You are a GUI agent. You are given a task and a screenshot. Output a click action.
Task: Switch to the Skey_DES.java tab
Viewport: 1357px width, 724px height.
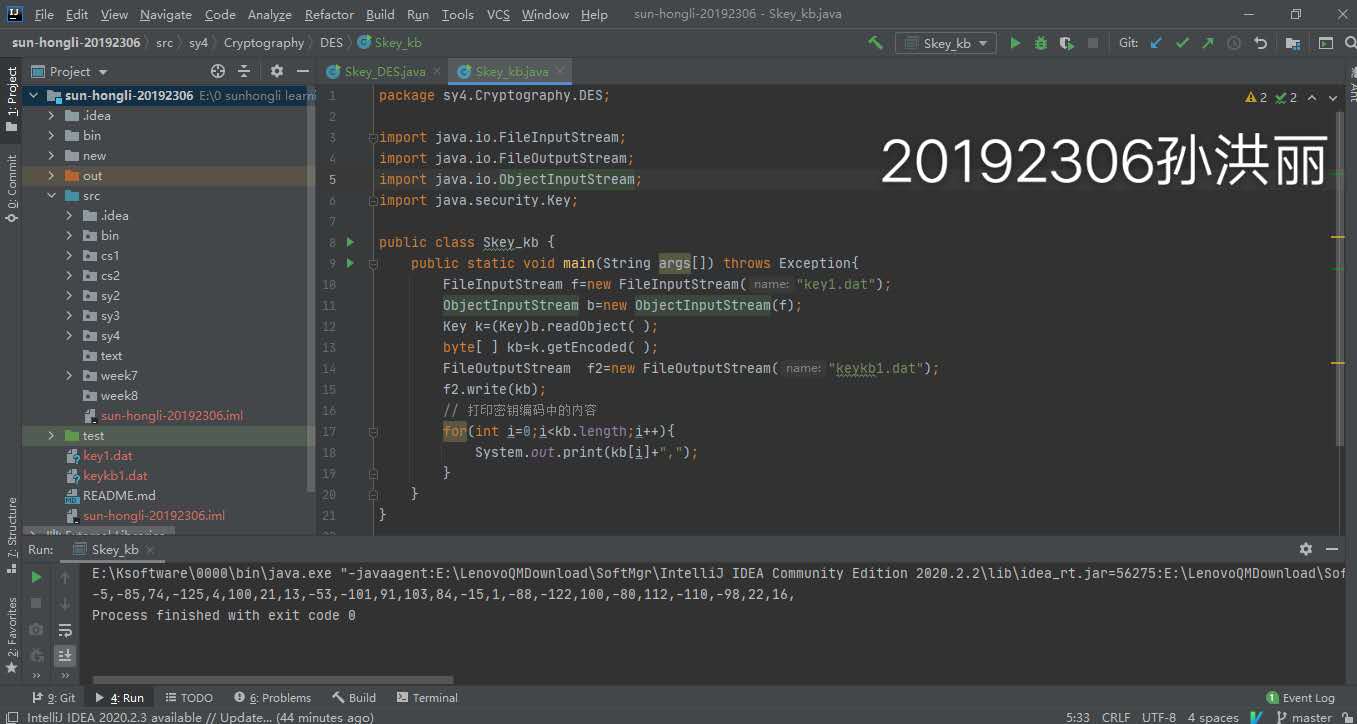385,71
